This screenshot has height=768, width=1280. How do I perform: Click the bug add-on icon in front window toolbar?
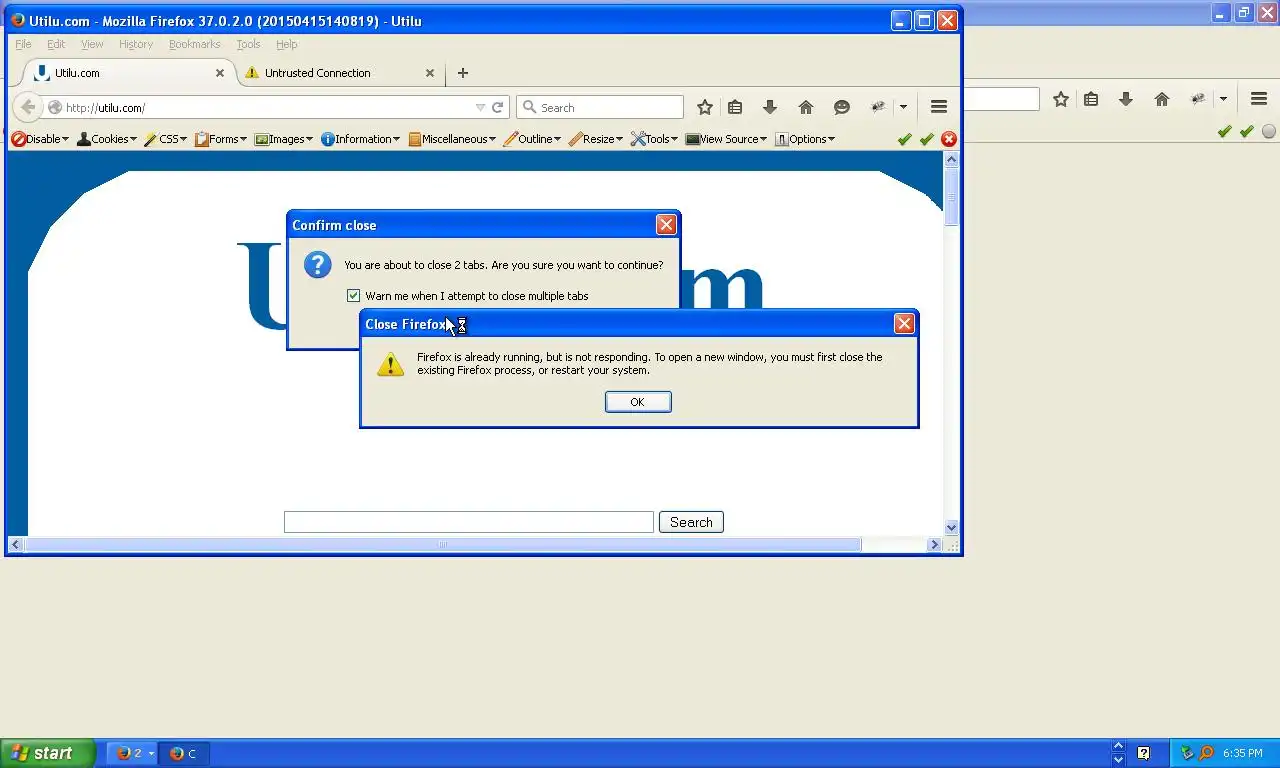tap(878, 107)
